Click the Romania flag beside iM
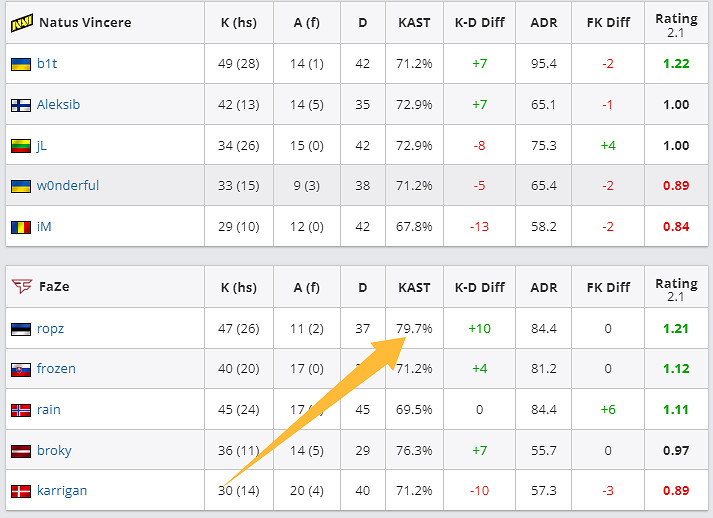 (20, 227)
